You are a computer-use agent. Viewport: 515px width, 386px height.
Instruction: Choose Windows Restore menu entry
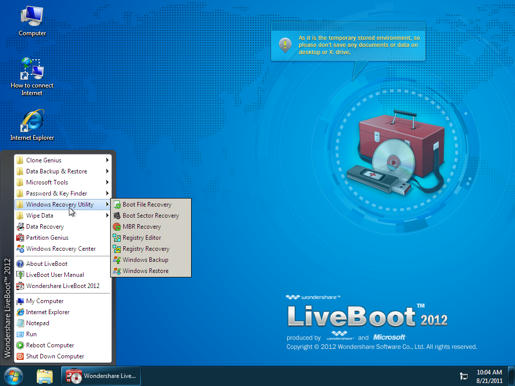151,271
